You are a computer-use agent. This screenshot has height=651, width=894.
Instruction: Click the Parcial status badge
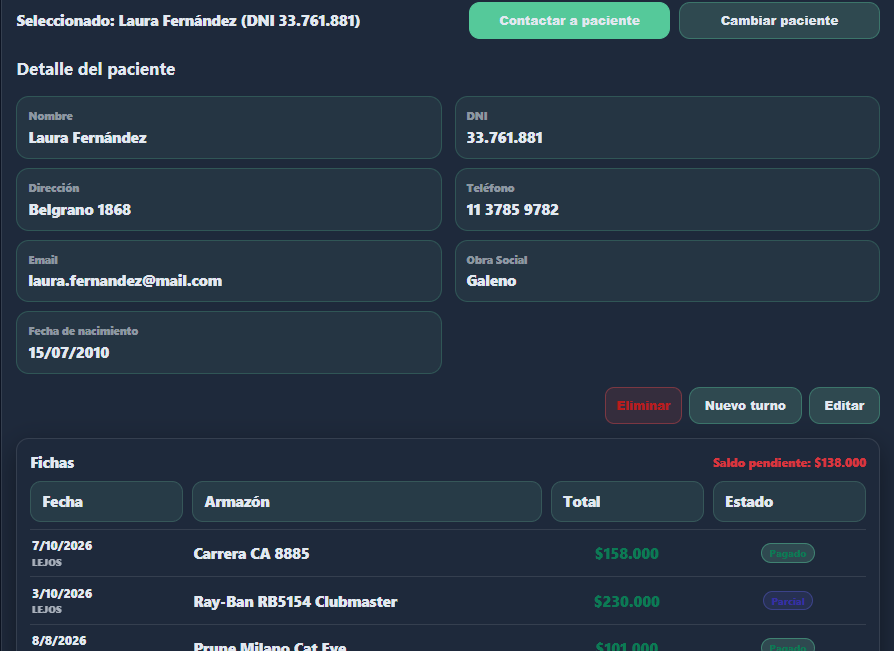(x=787, y=601)
